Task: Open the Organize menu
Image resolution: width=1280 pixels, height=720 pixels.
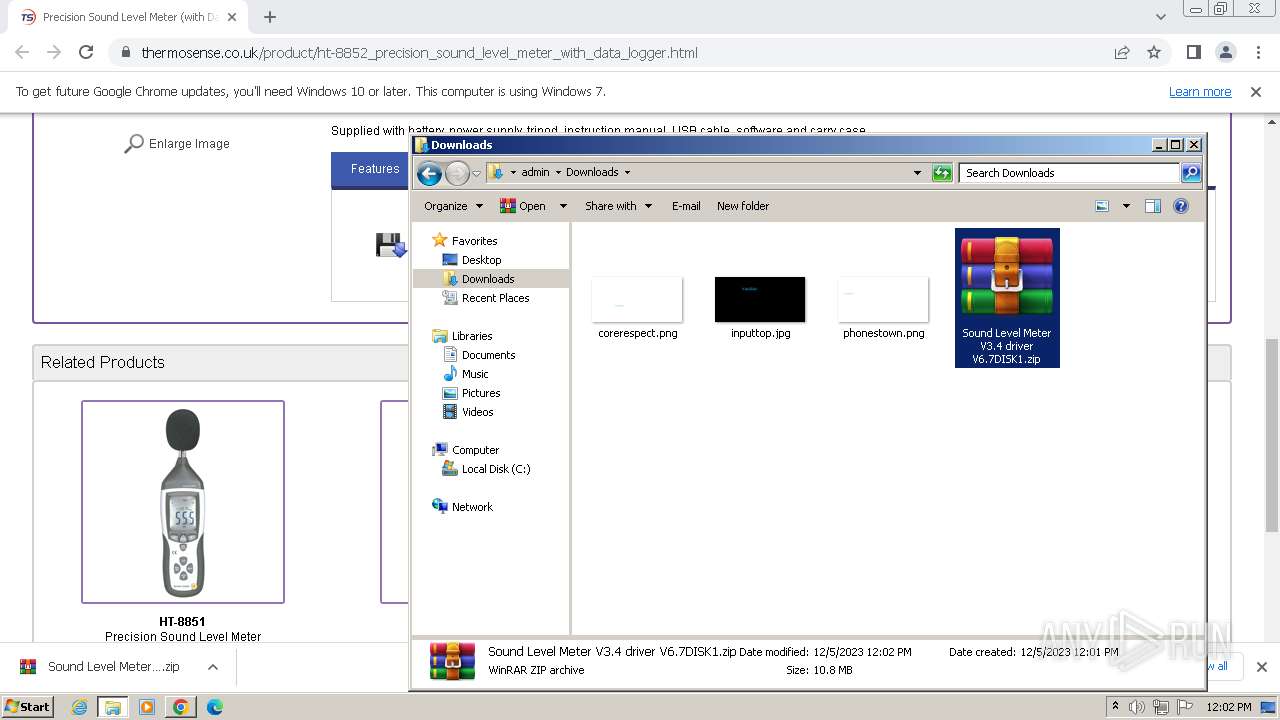Action: click(453, 206)
